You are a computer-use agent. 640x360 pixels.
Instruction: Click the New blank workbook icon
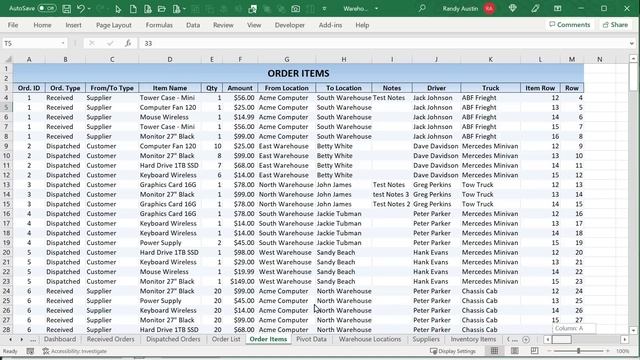[133, 9]
